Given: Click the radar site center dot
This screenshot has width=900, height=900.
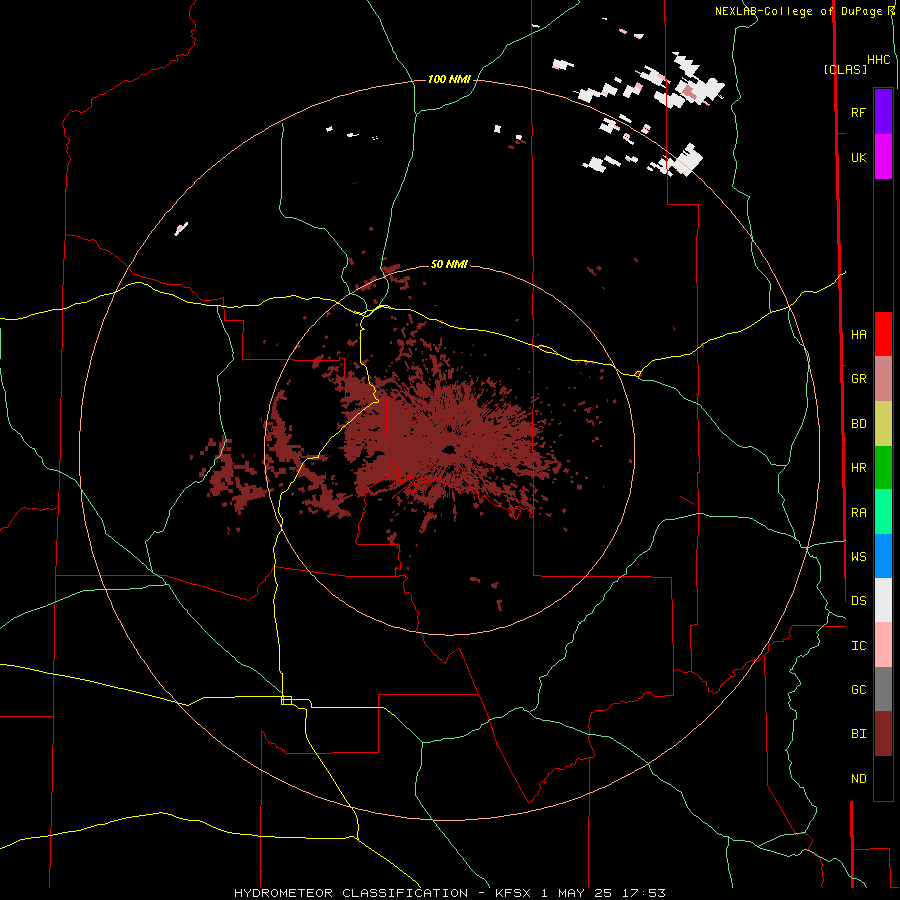Looking at the screenshot, I should point(449,449).
